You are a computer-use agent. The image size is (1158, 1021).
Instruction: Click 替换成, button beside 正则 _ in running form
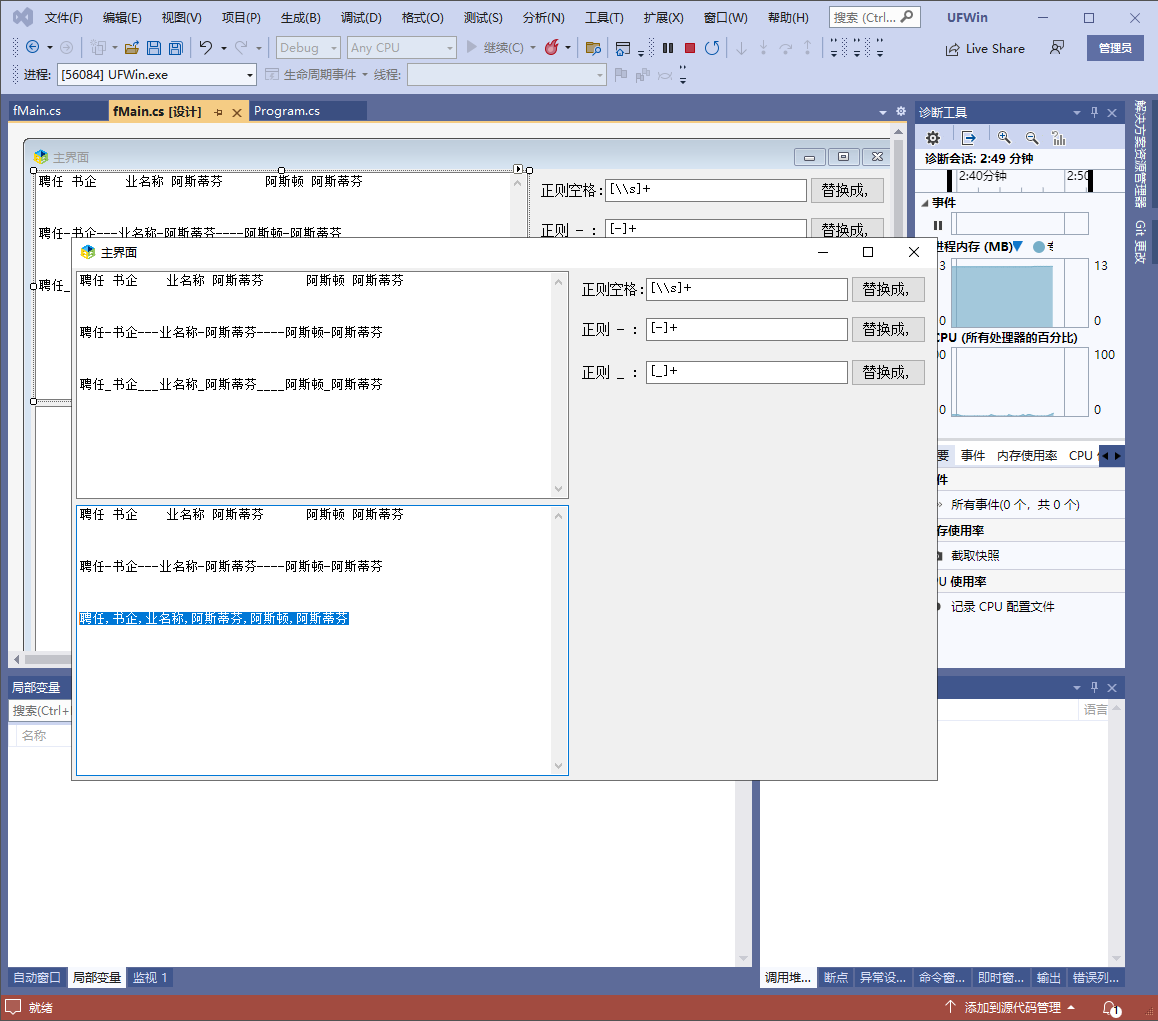pos(887,372)
